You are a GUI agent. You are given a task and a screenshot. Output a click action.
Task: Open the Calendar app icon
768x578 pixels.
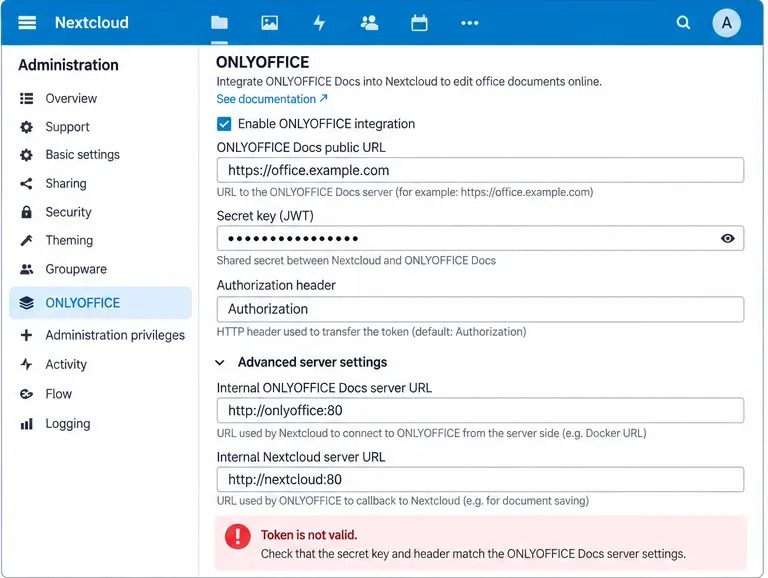click(x=419, y=23)
